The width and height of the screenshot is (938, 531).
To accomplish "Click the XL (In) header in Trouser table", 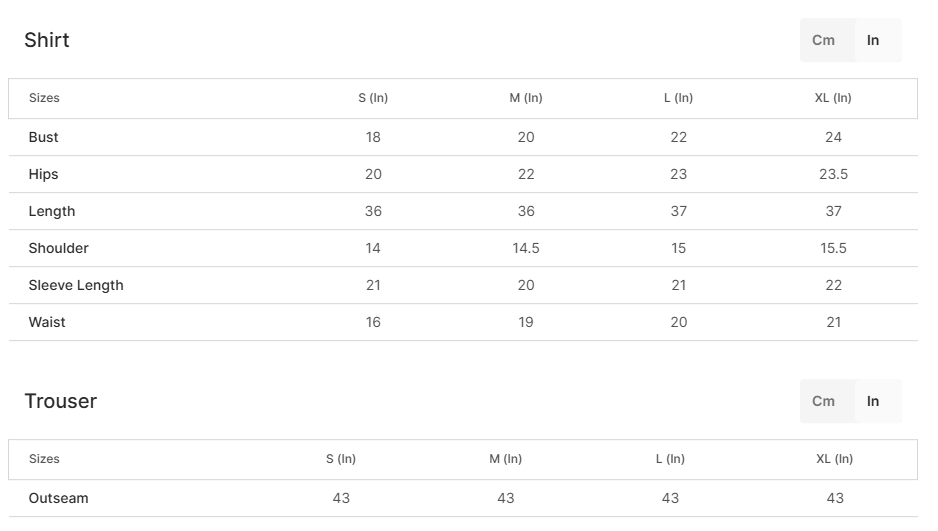I will click(x=834, y=459).
